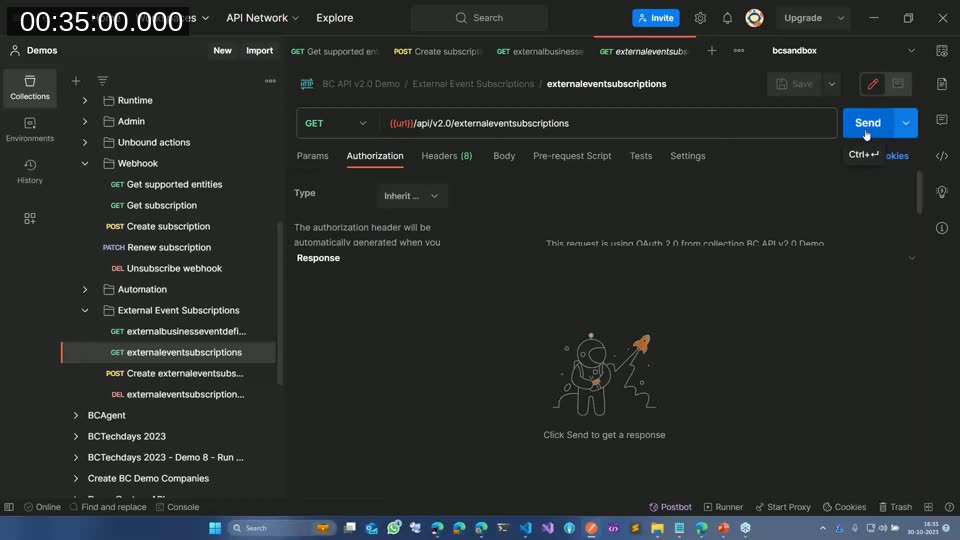Viewport: 960px width, 540px height.
Task: Expand the Create BC Demo Companies collection
Action: click(76, 478)
